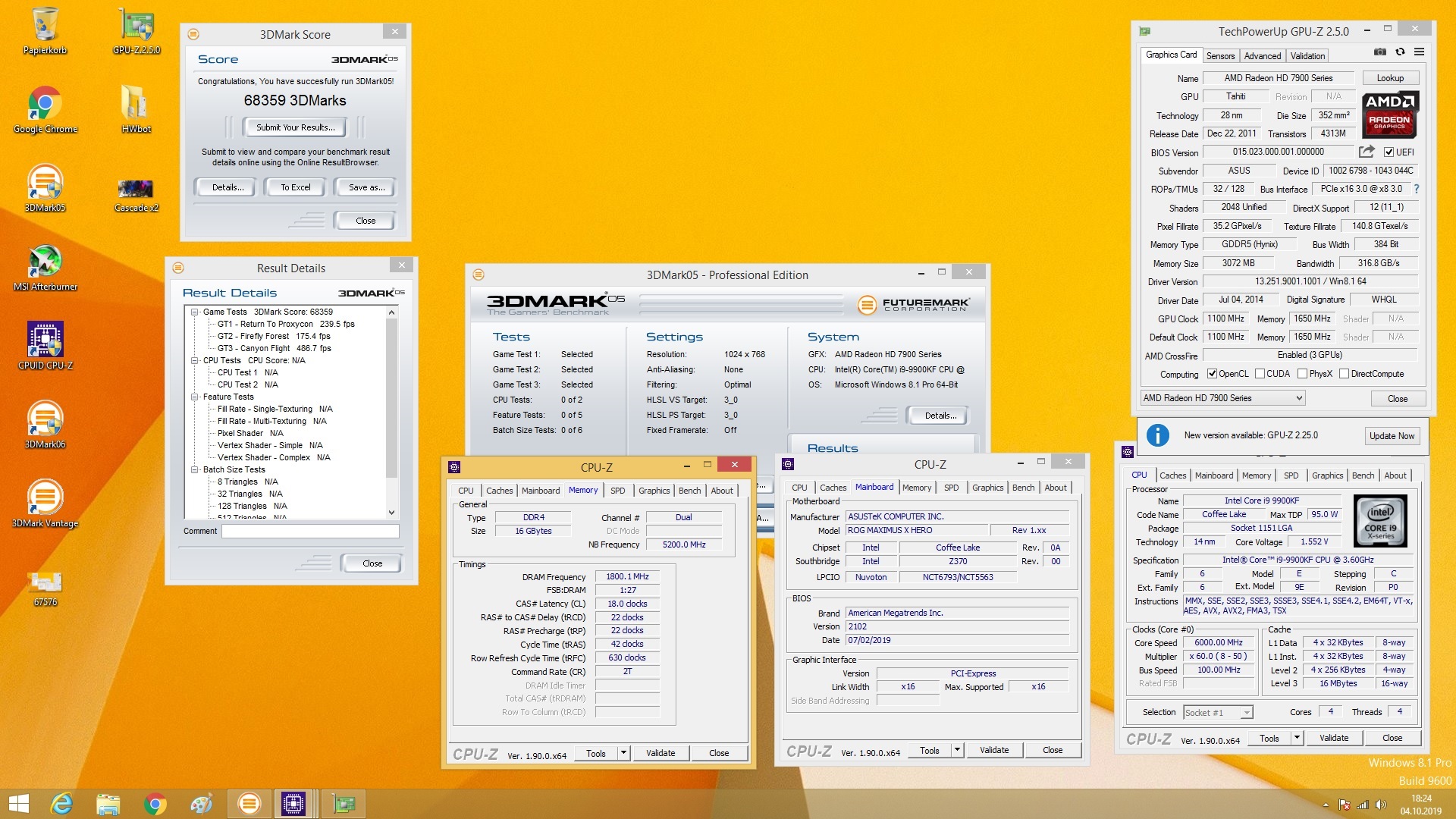Switch to the Advanced tab in GPU-Z
Image resolution: width=1456 pixels, height=819 pixels.
pos(1262,56)
